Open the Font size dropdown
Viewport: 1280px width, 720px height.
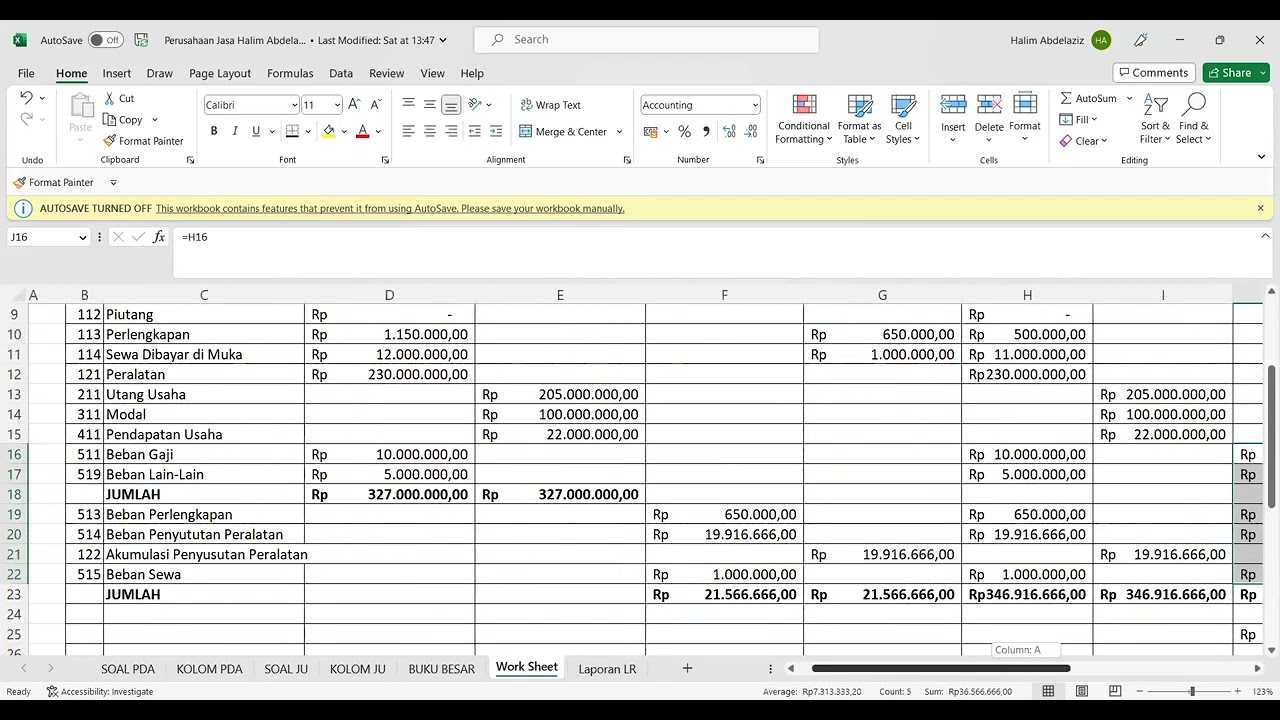[337, 105]
